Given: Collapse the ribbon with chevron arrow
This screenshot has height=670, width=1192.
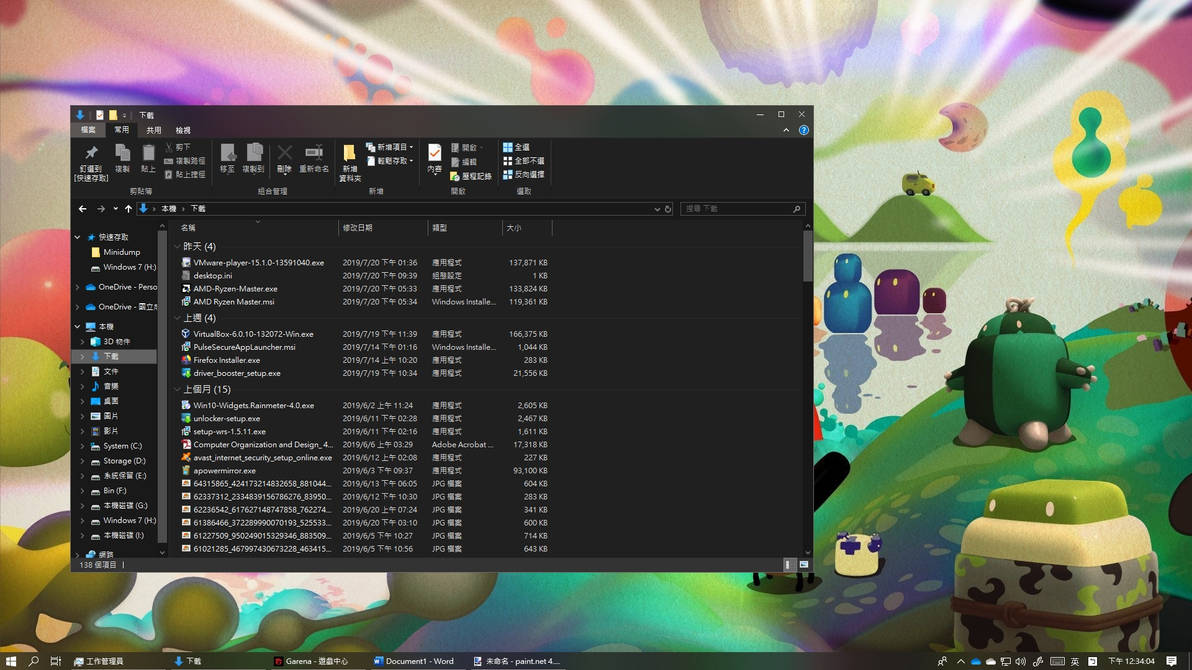Looking at the screenshot, I should coord(786,130).
